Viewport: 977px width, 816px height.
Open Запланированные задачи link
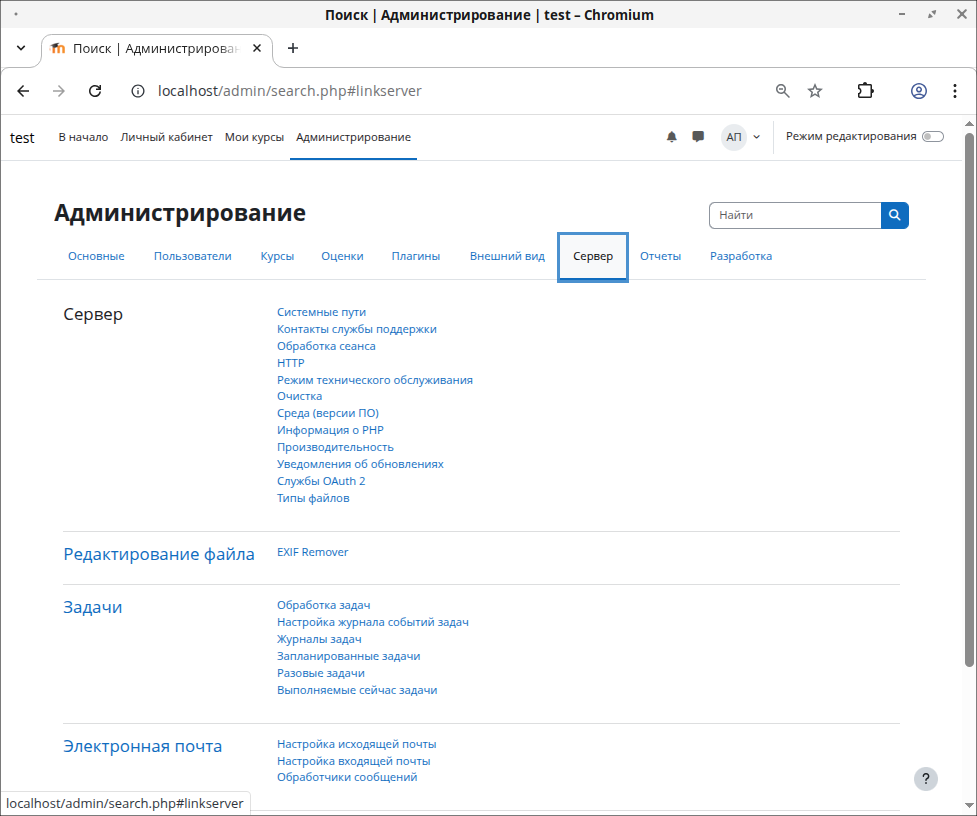tap(348, 656)
